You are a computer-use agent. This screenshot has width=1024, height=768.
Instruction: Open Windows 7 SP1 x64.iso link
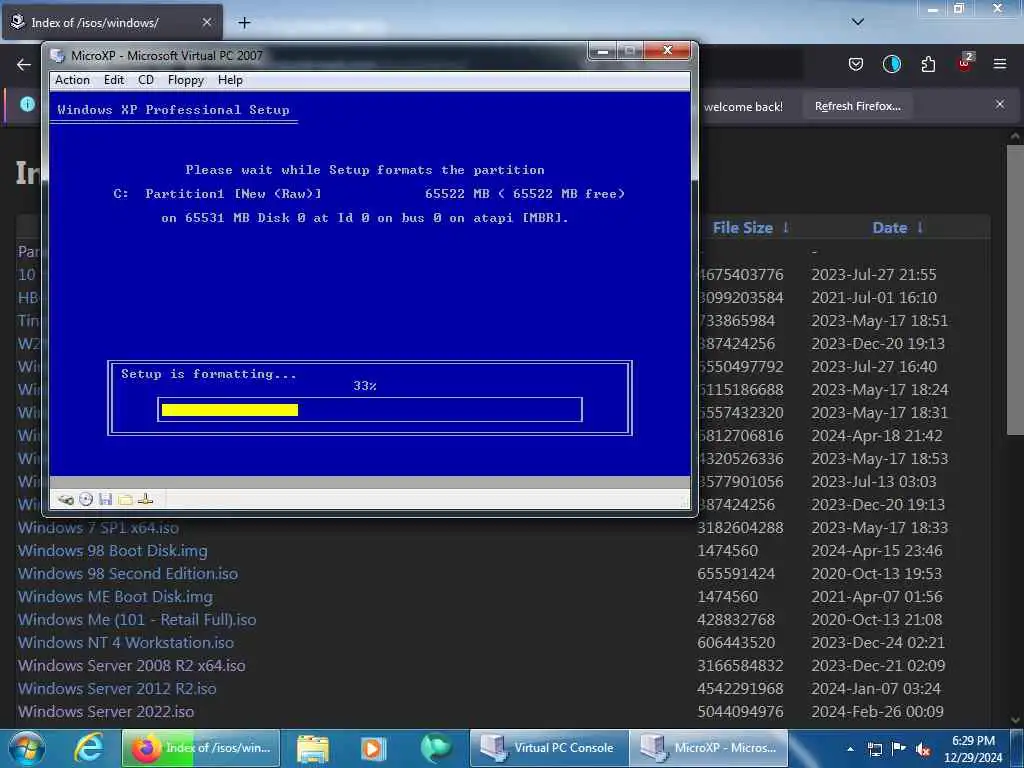[x=98, y=528]
